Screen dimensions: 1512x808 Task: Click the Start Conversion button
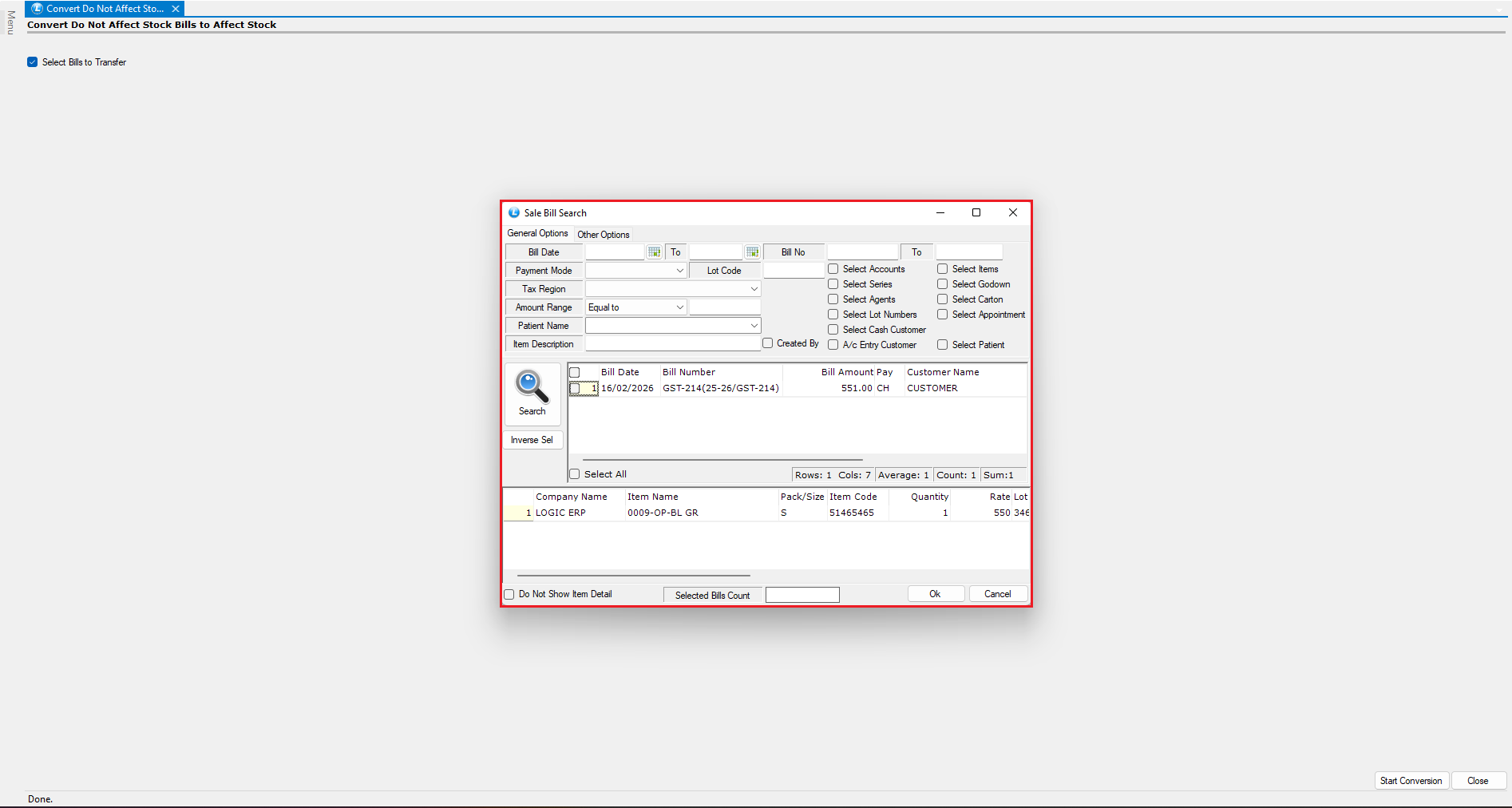pos(1411,781)
